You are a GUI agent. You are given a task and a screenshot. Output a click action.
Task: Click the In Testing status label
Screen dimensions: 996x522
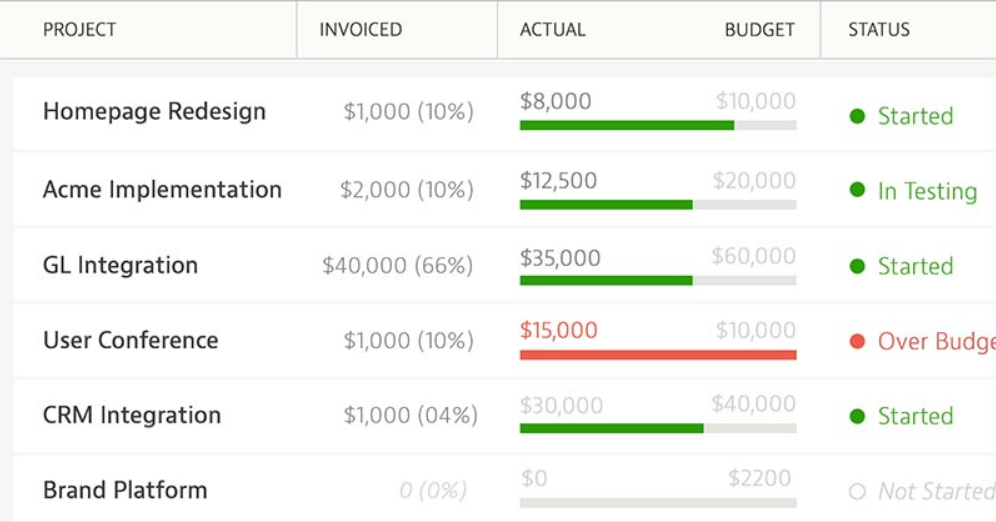pos(927,191)
